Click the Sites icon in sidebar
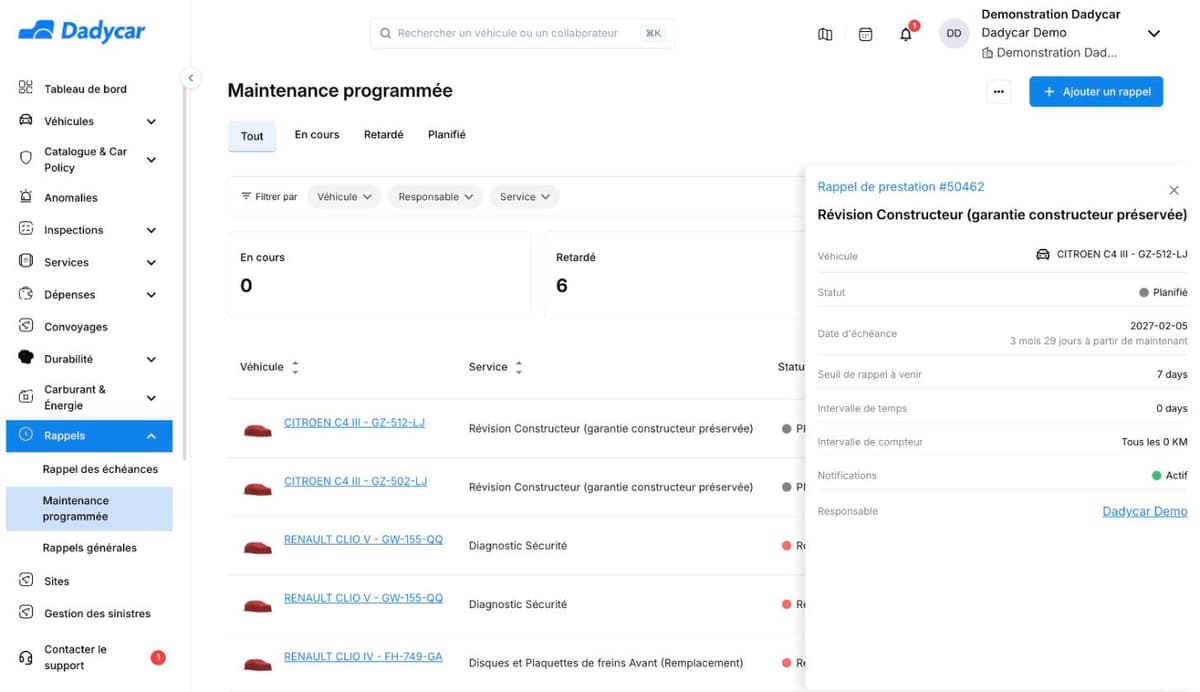 pos(26,580)
